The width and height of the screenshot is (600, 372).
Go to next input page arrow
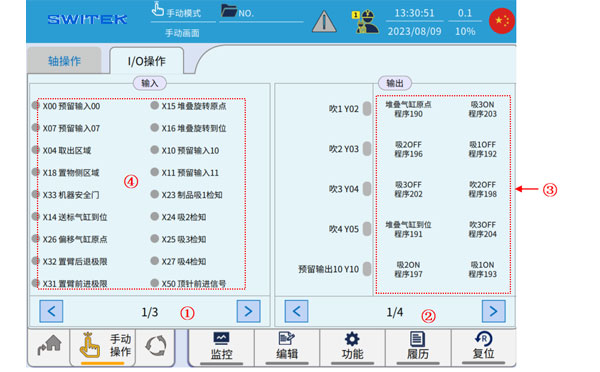[248, 311]
